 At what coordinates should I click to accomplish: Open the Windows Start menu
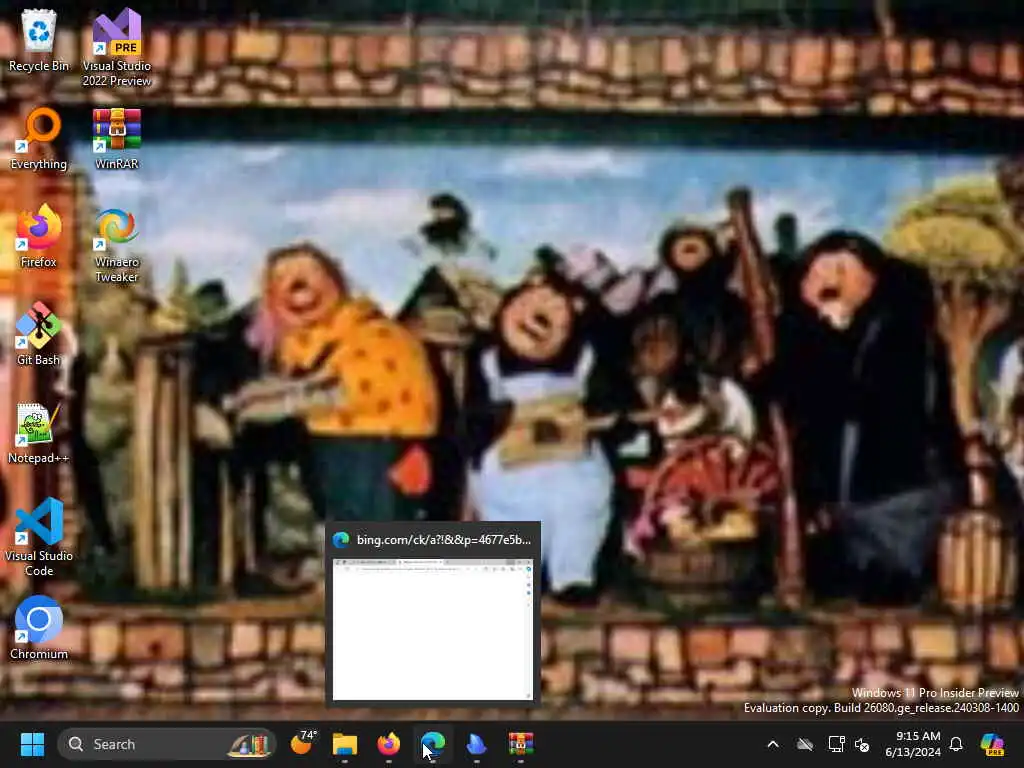tap(32, 744)
